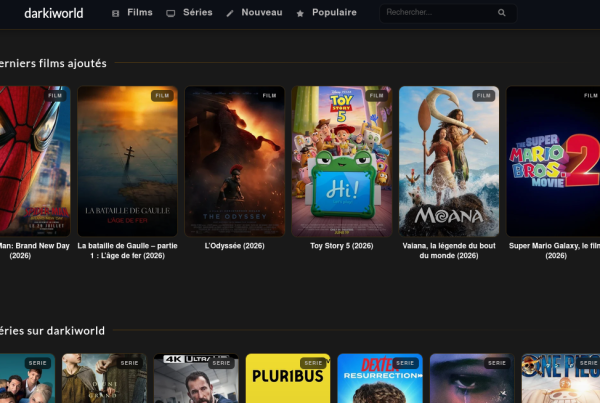Click the FILM badge on La bataille de Gaulle
600x403 pixels.
coord(162,96)
